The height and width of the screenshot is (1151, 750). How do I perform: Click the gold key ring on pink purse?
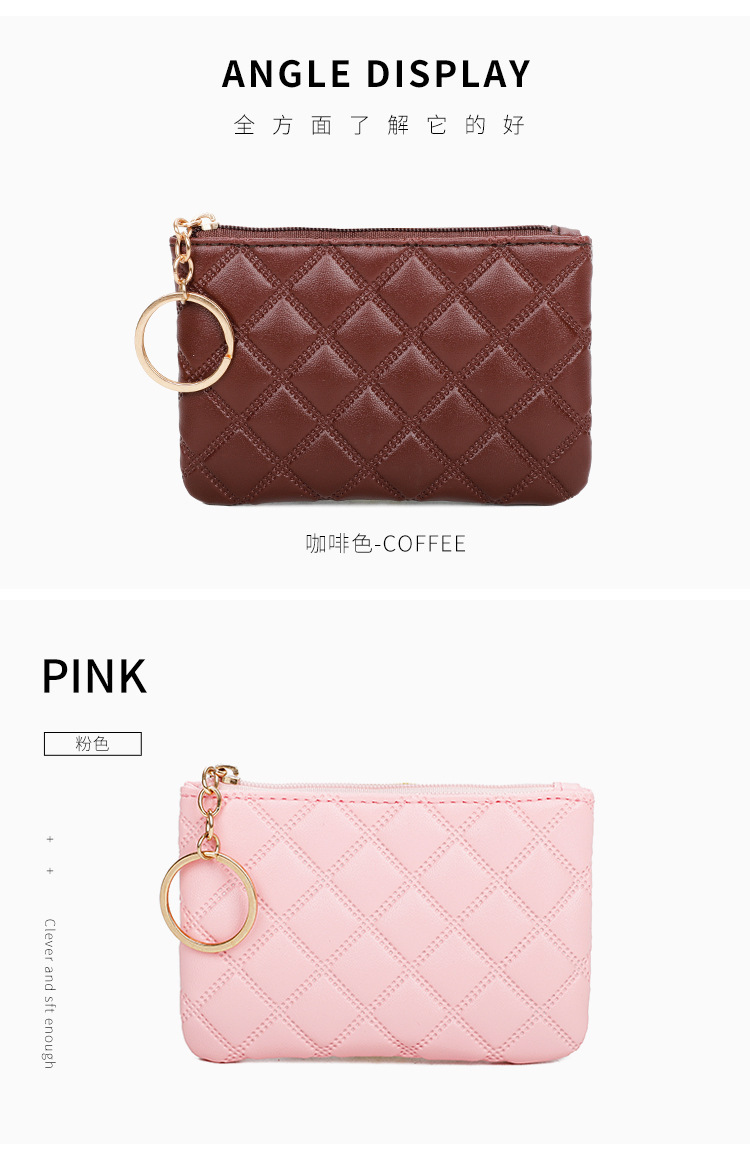pos(208,903)
